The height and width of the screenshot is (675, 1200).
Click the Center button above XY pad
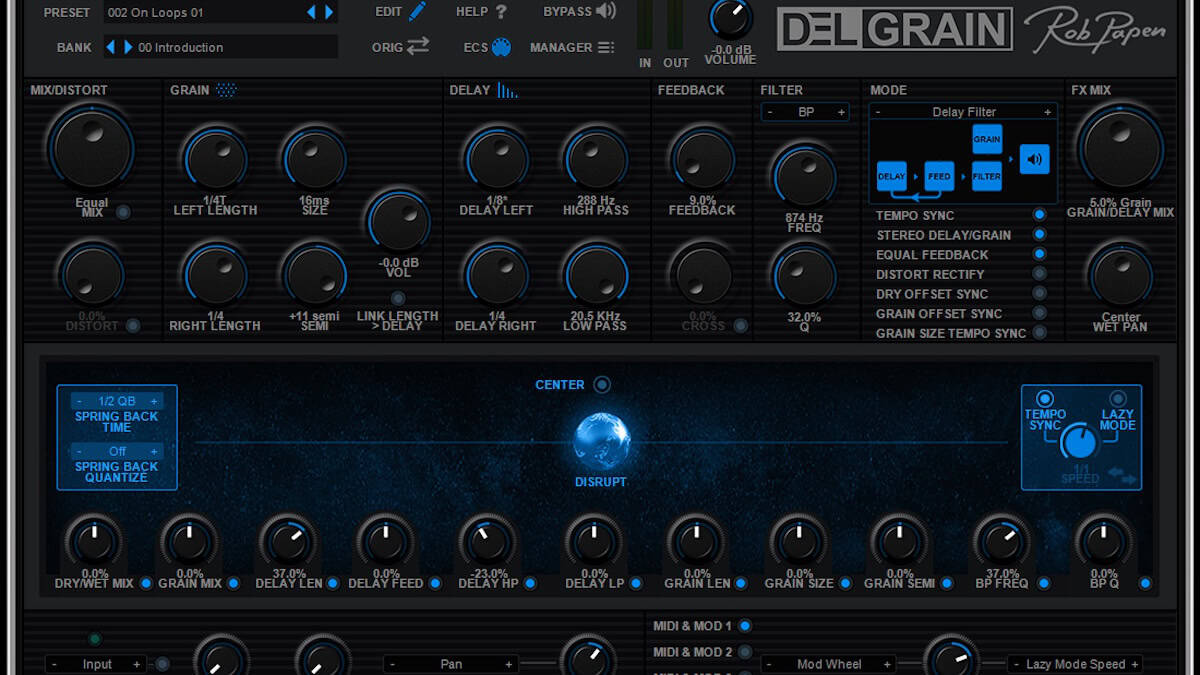point(601,385)
